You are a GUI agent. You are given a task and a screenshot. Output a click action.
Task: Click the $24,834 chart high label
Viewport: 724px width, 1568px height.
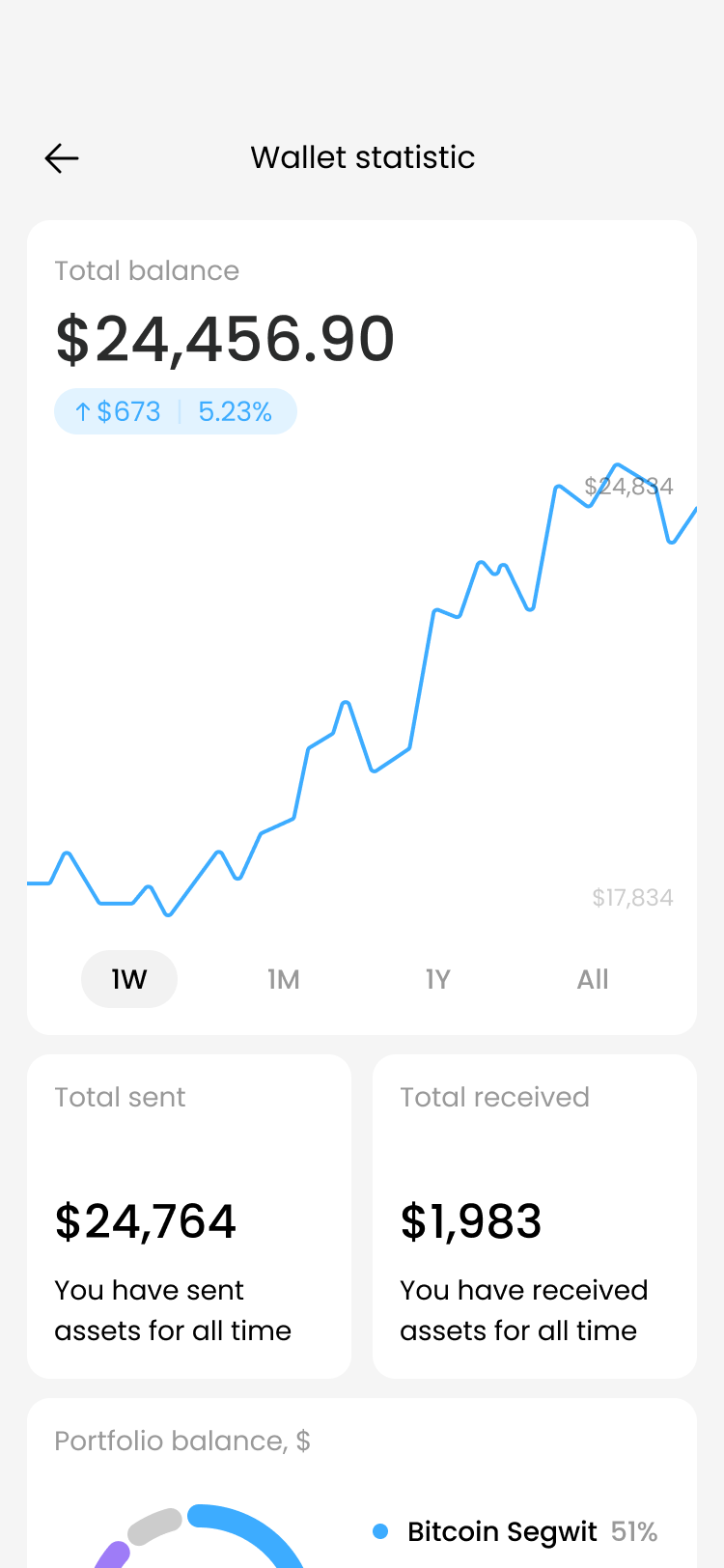click(628, 486)
